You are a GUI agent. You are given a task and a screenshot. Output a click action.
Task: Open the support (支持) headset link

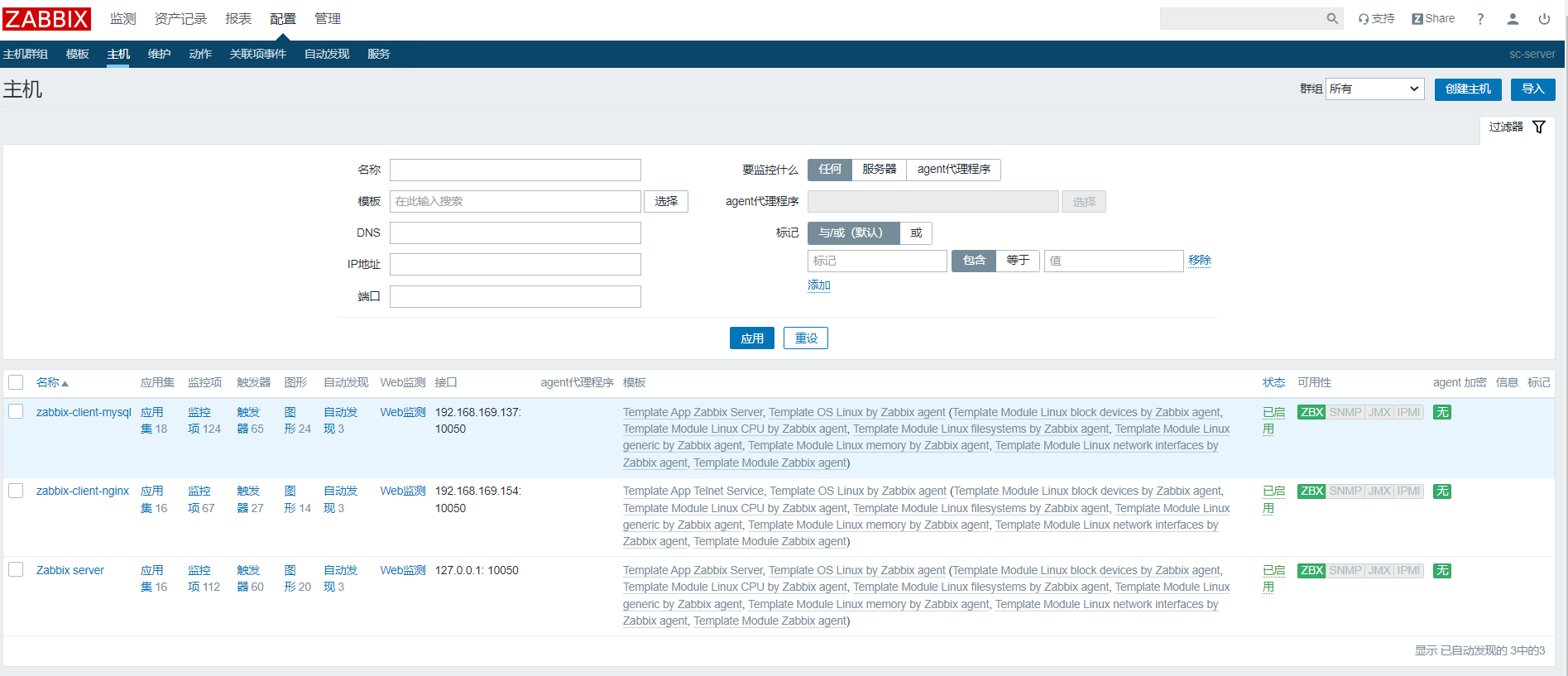coord(1376,18)
